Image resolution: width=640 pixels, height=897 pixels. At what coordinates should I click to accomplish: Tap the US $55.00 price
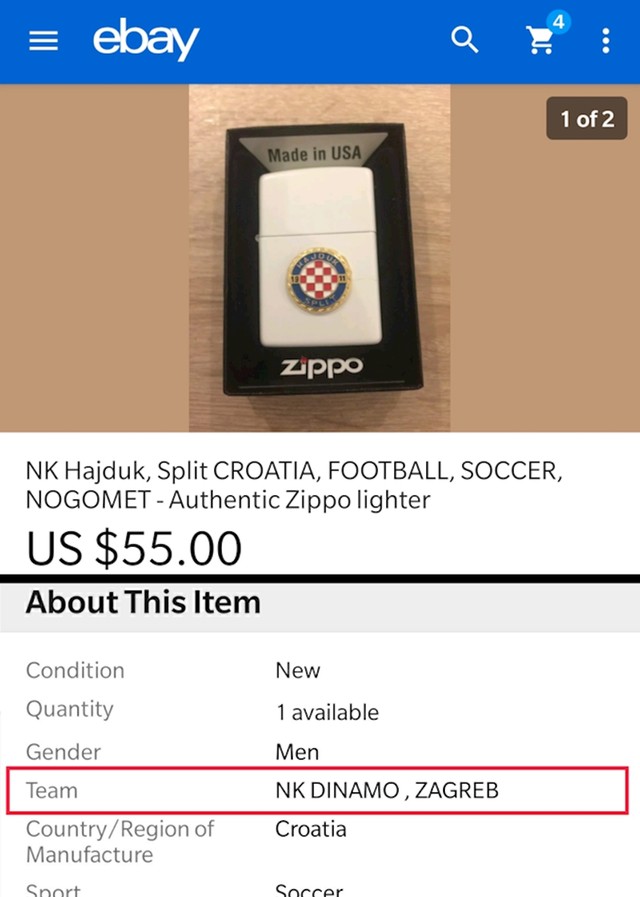click(x=134, y=548)
